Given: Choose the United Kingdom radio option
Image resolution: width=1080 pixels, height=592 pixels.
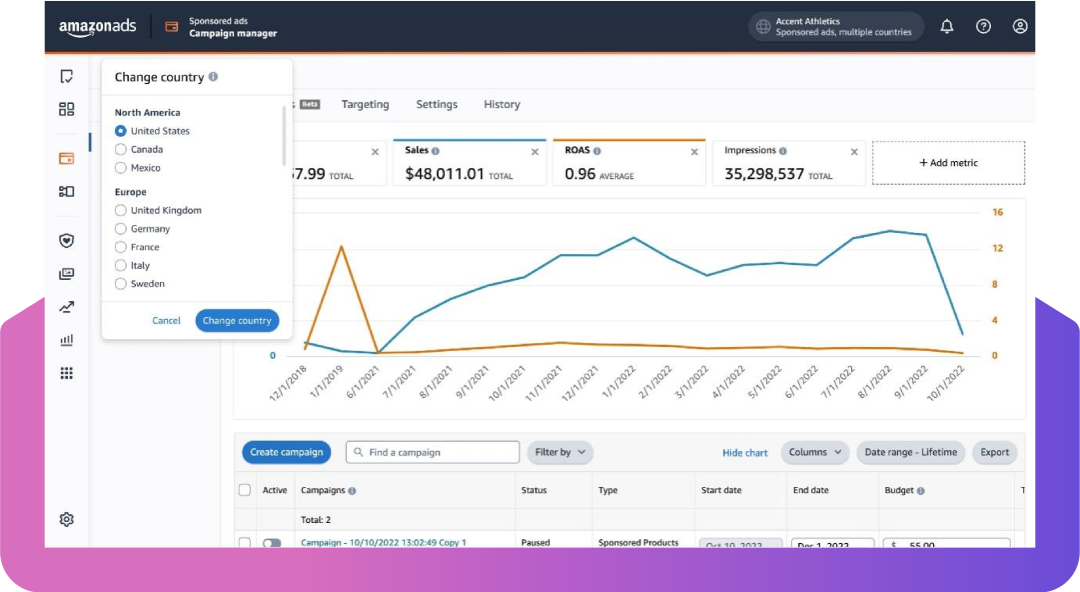Looking at the screenshot, I should click(x=121, y=210).
